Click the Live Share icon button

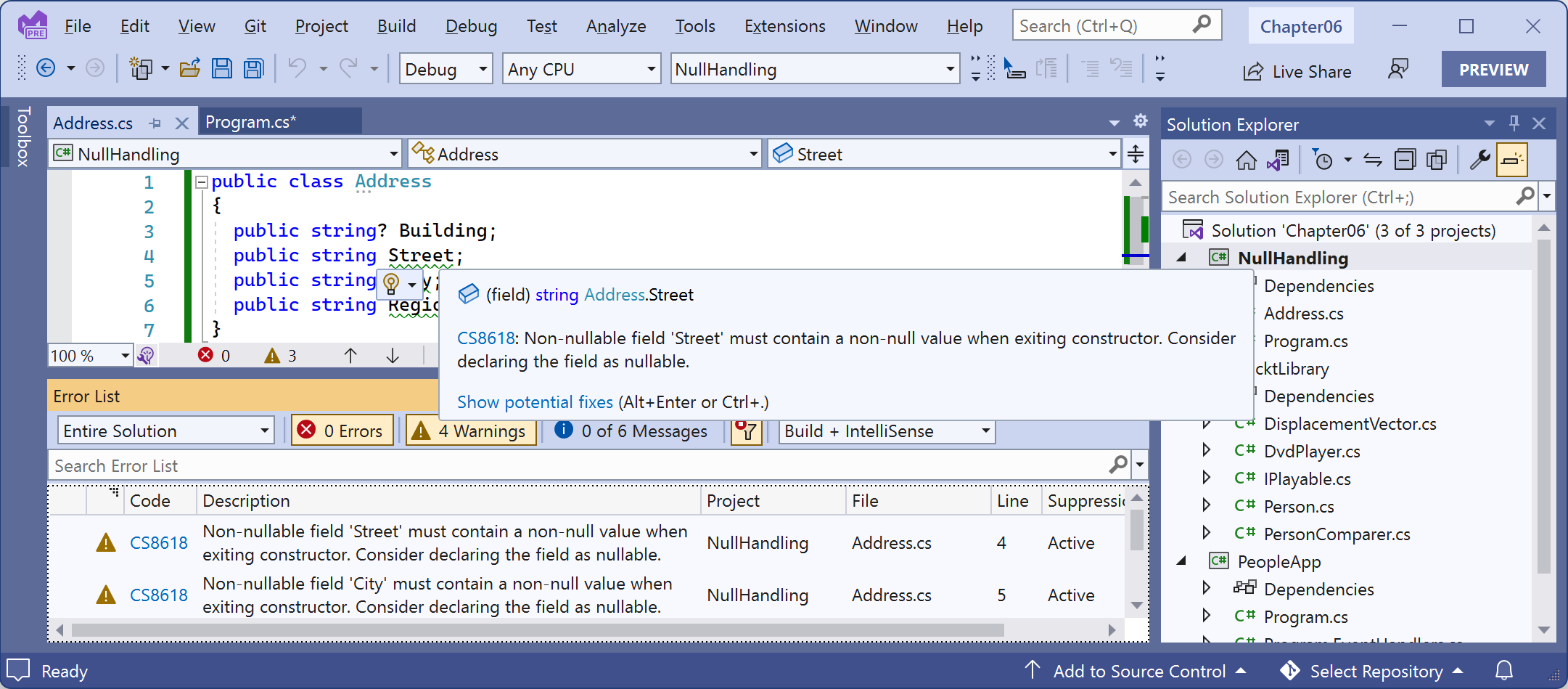click(x=1297, y=71)
